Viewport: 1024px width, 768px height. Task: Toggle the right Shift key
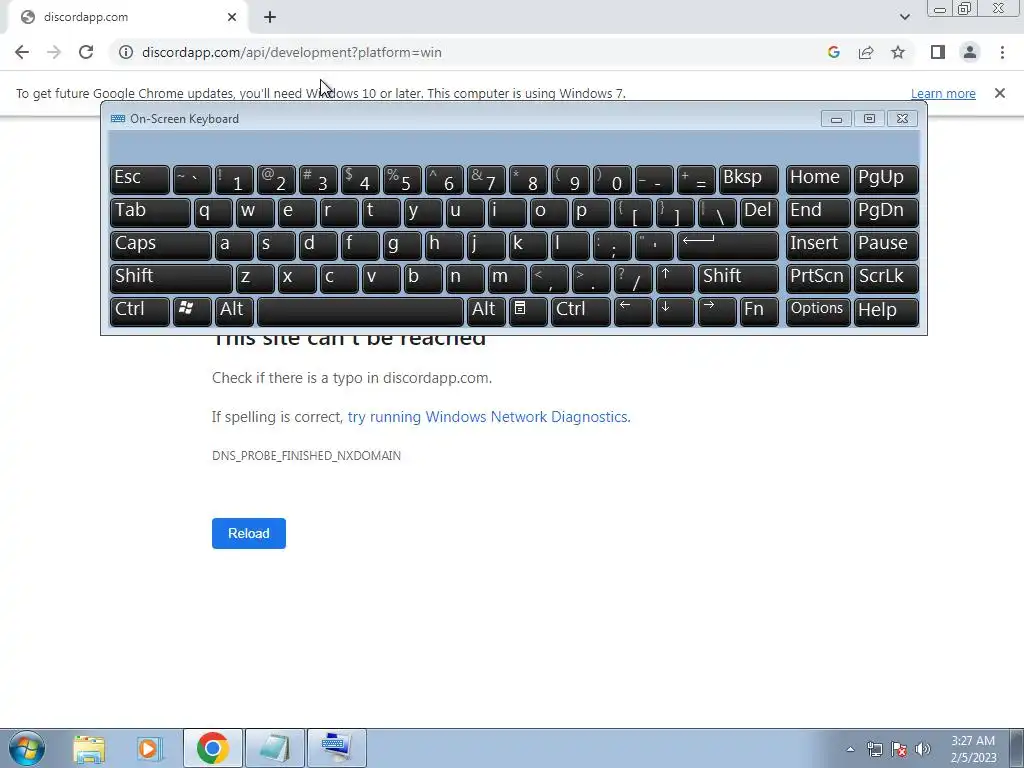pos(738,278)
